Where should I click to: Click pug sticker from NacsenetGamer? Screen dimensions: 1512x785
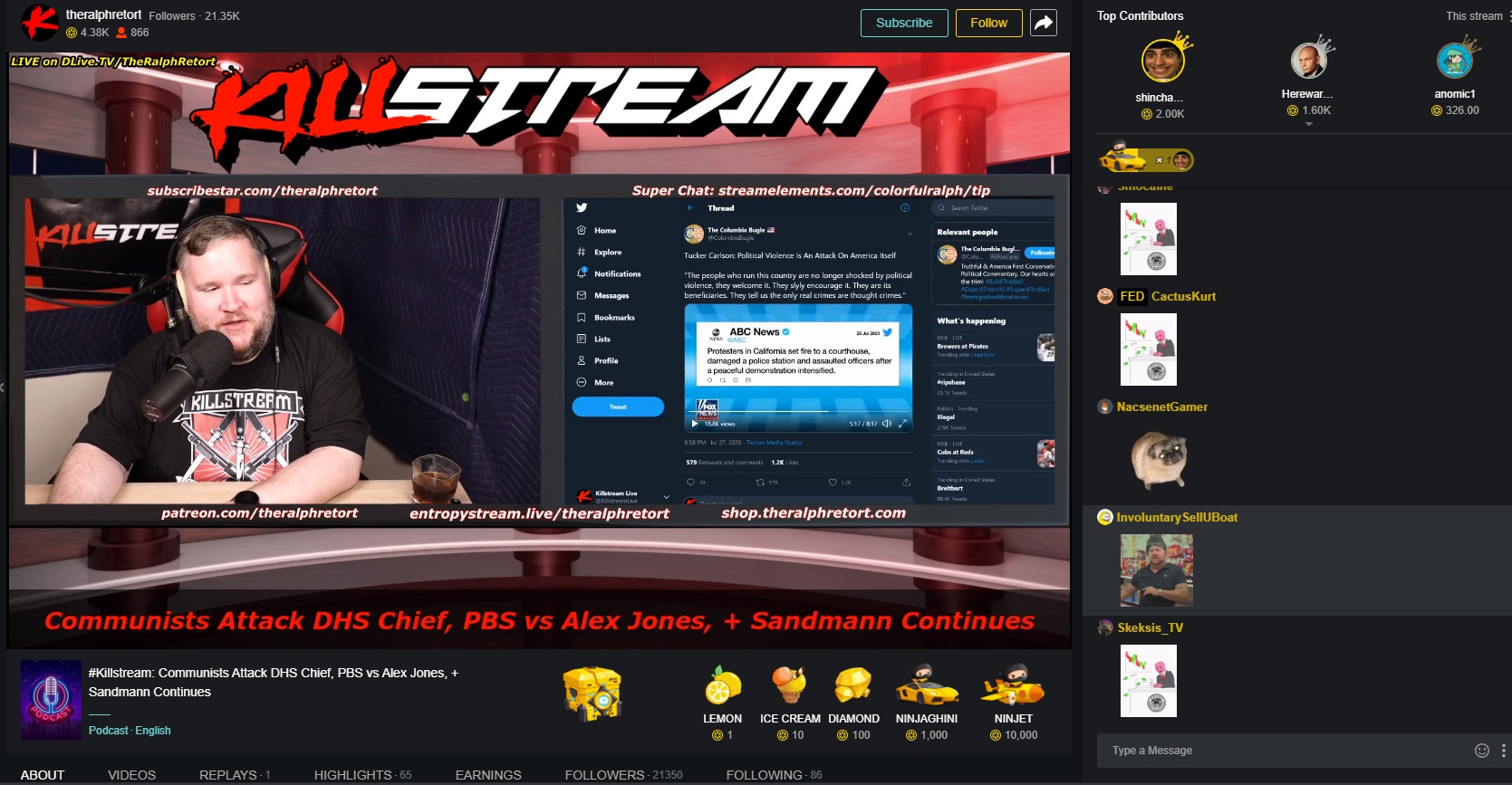pos(1160,460)
